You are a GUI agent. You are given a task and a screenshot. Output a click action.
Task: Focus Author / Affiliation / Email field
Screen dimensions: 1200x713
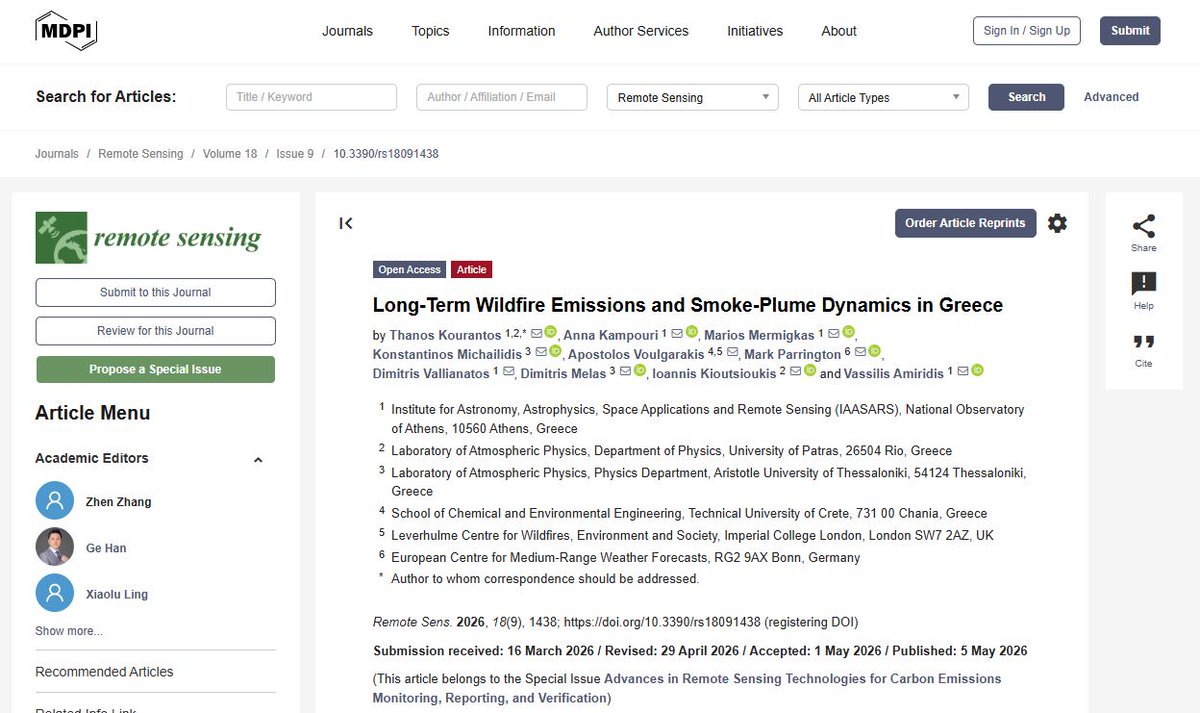pos(501,97)
